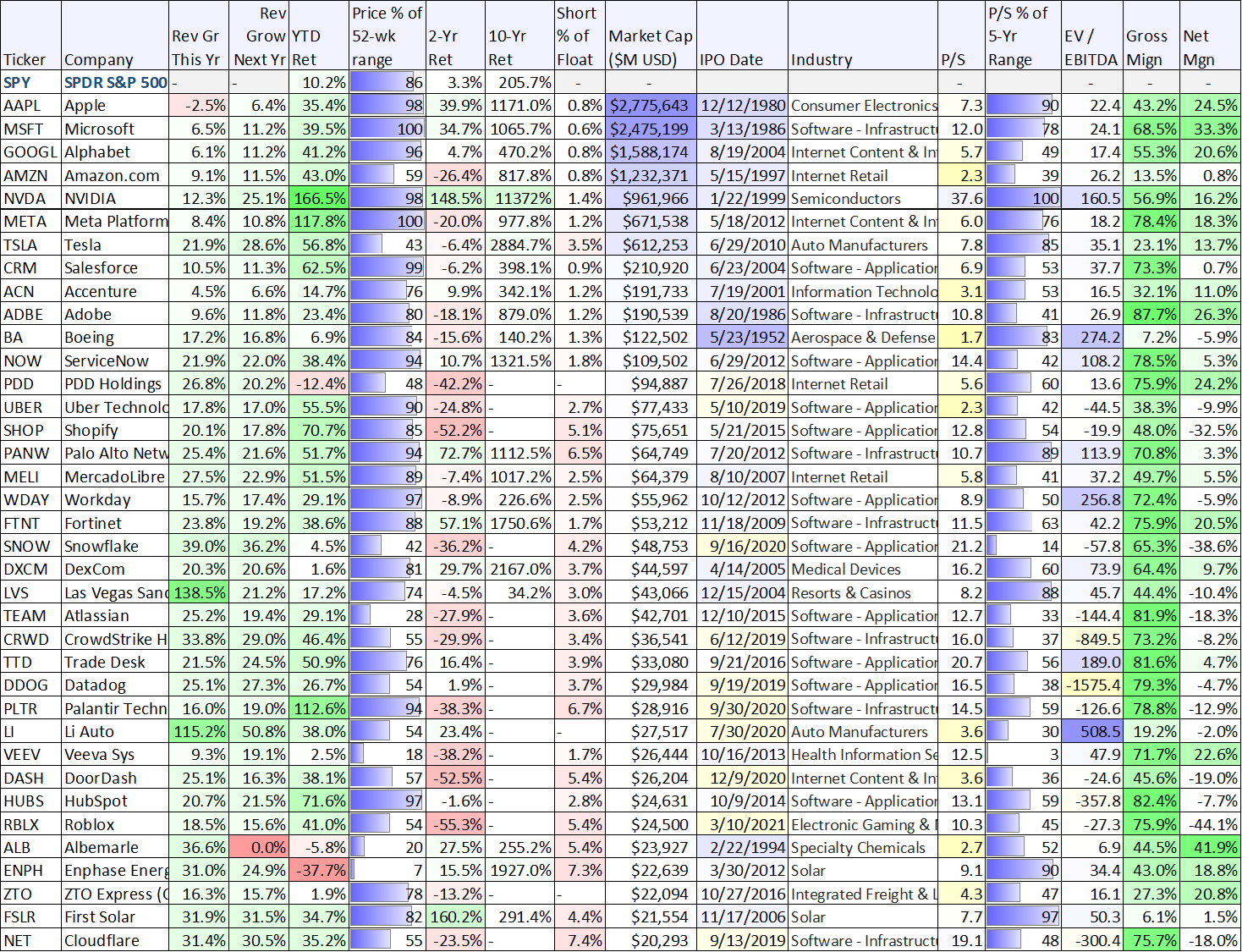This screenshot has height=952, width=1242.
Task: Select Enphase's YTD return -37.7%
Action: [319, 871]
